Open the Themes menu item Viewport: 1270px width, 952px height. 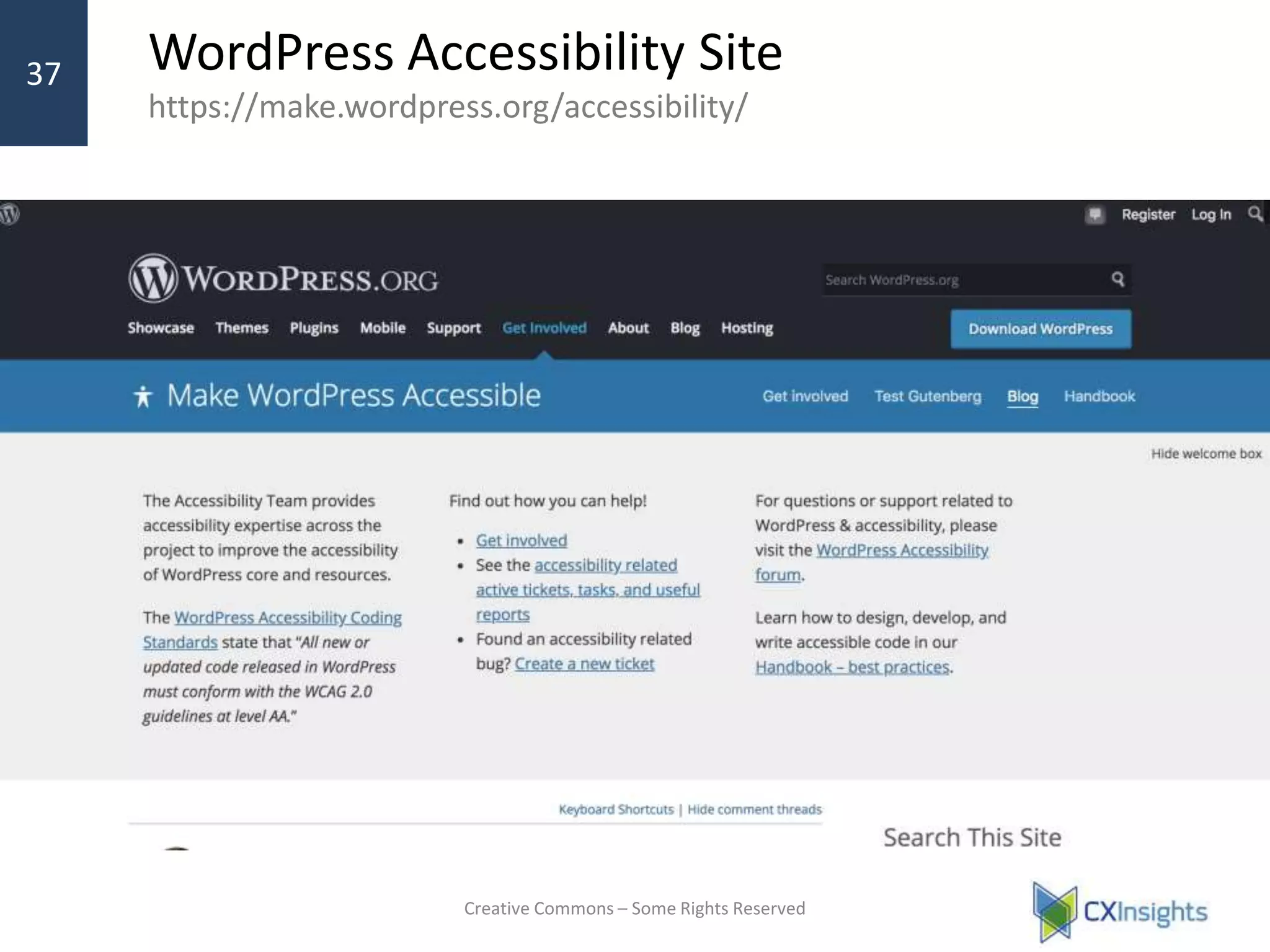(x=242, y=328)
